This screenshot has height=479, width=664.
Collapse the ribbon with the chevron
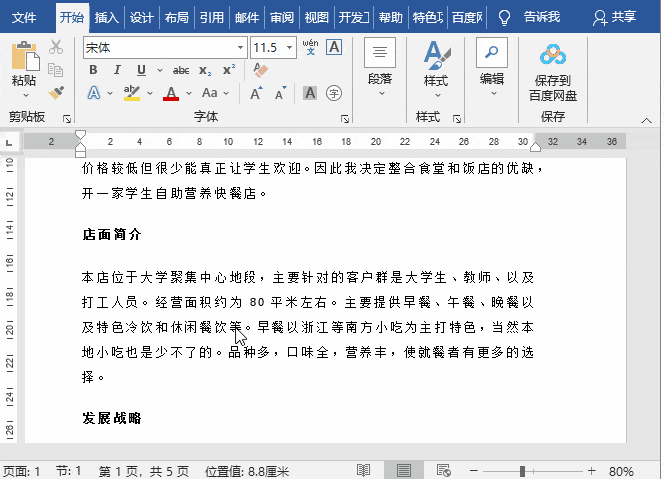point(646,121)
